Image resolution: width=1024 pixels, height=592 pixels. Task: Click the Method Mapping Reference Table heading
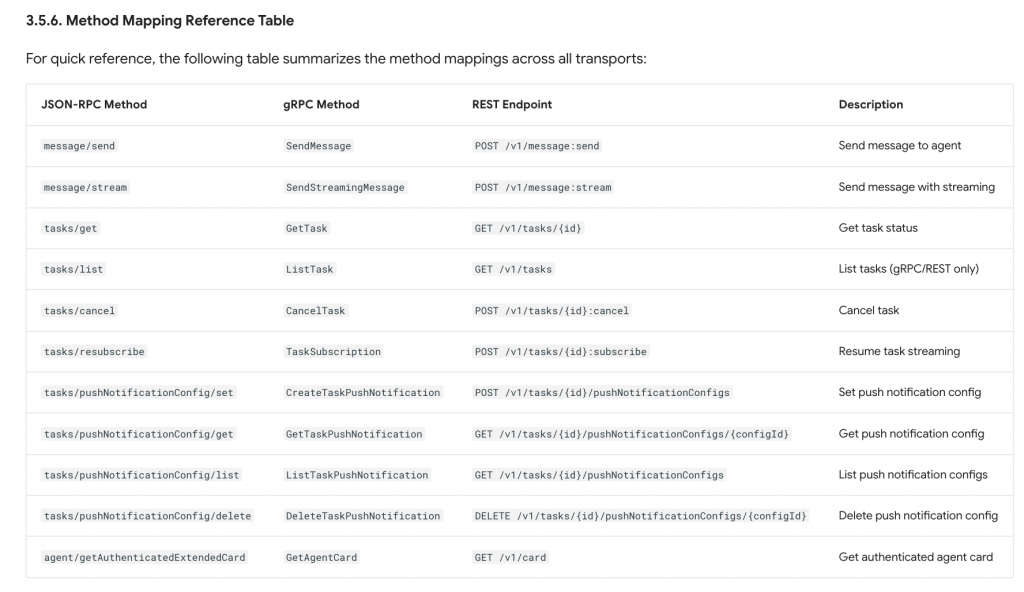160,20
